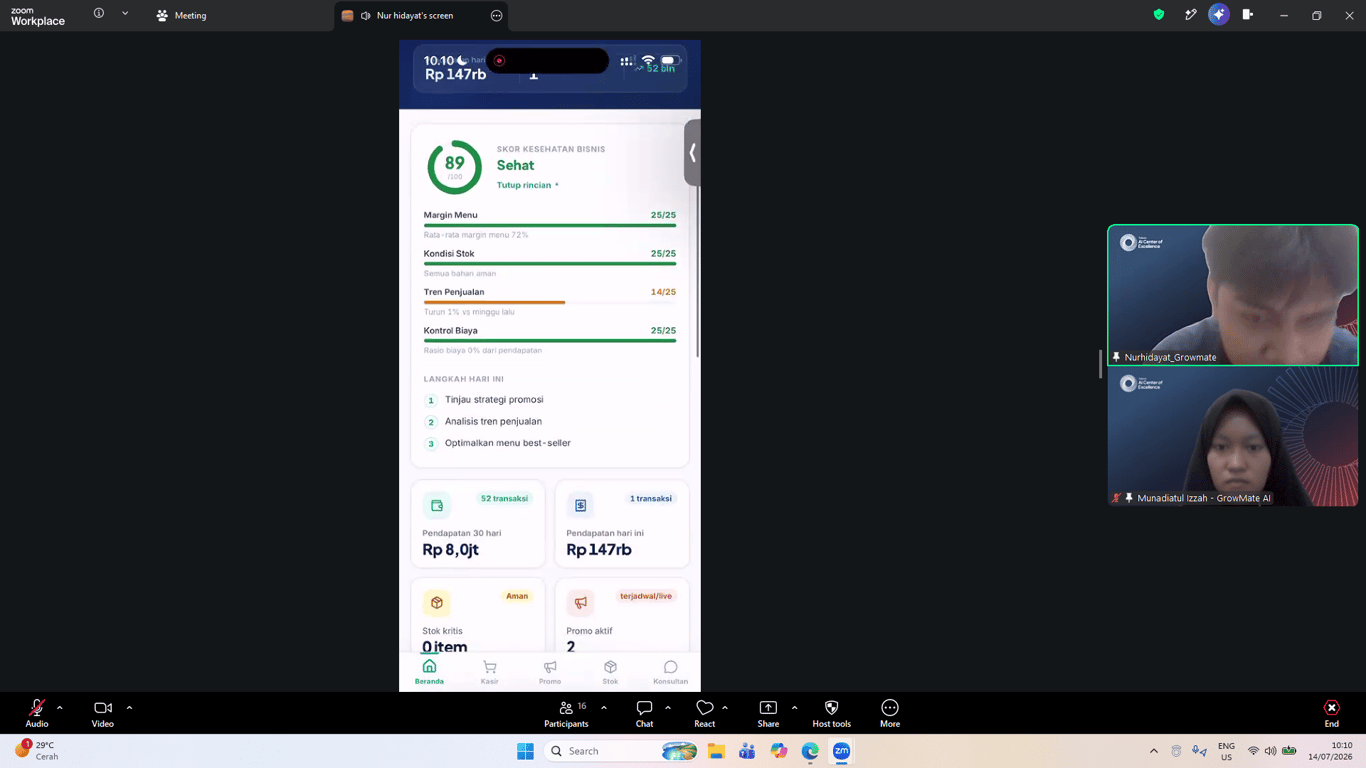Click the shared screen vertical scrollbar
The height and width of the screenshot is (768, 1366).
point(698,270)
